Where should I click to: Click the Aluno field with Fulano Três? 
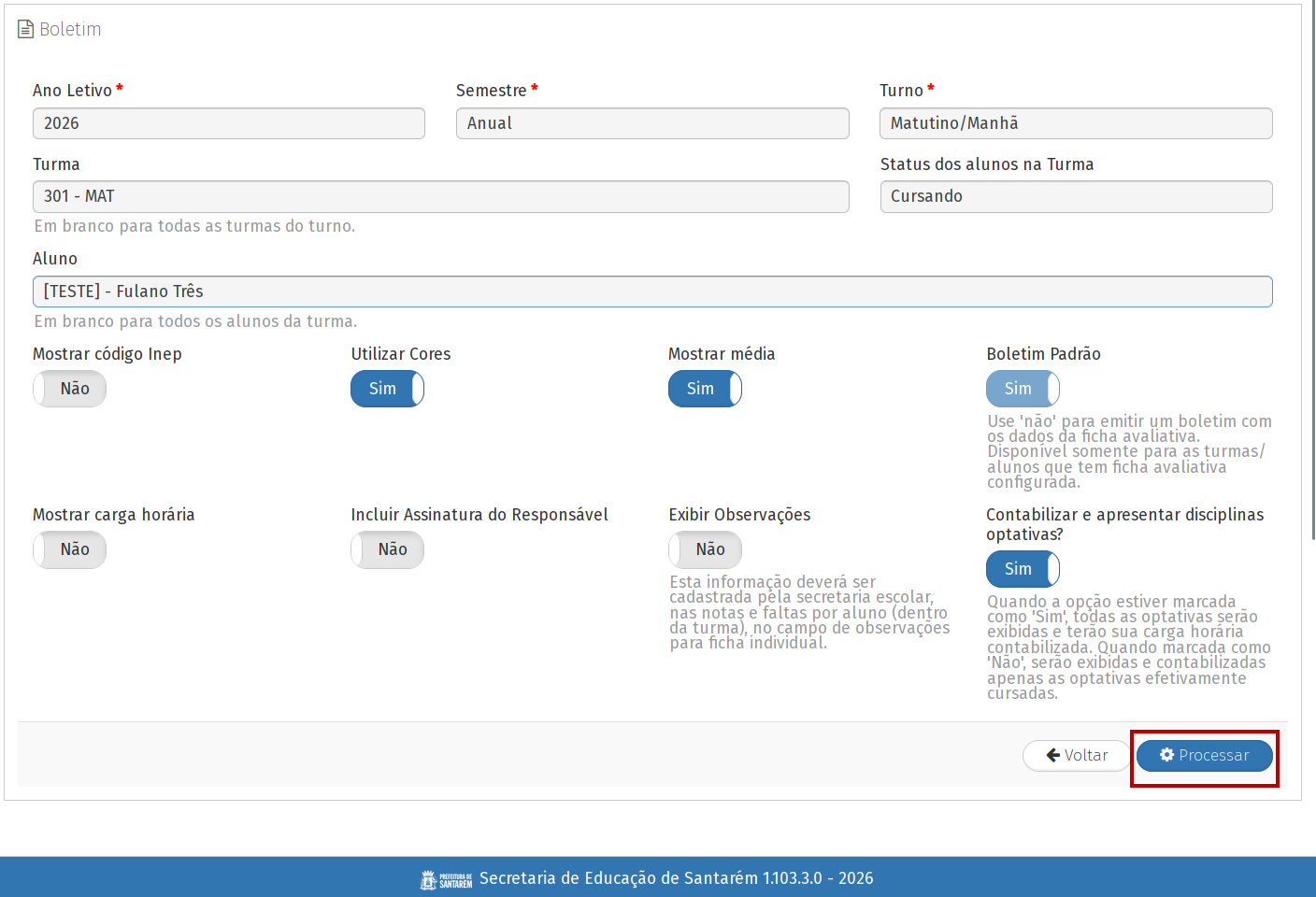click(651, 292)
